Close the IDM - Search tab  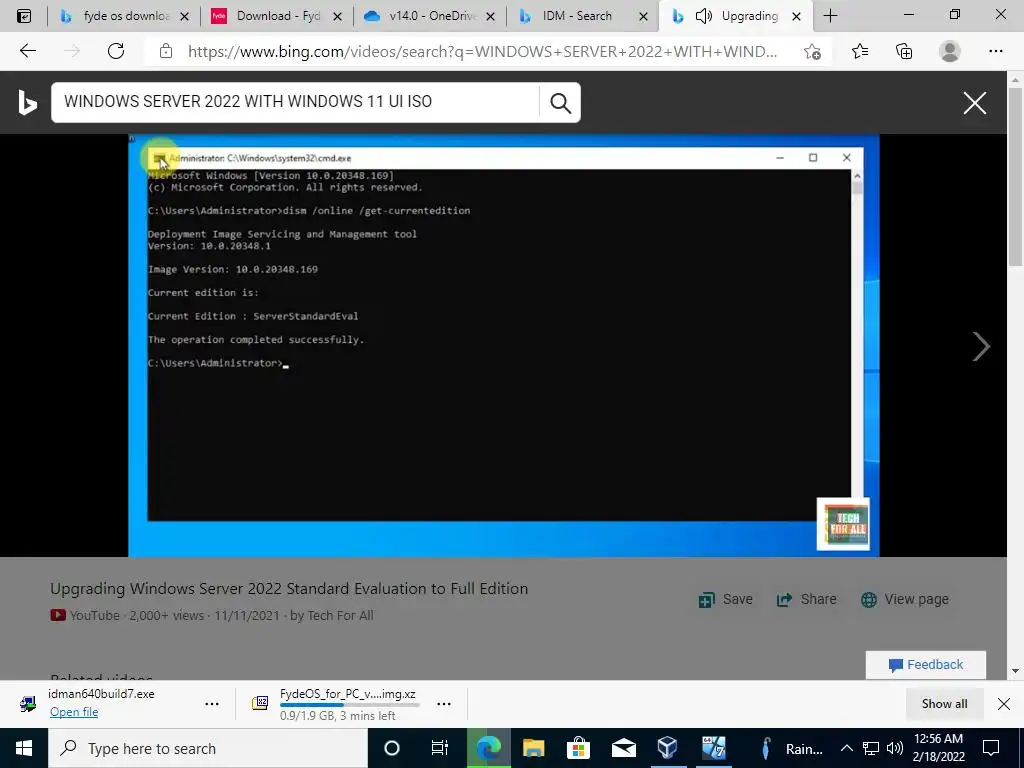(x=643, y=16)
